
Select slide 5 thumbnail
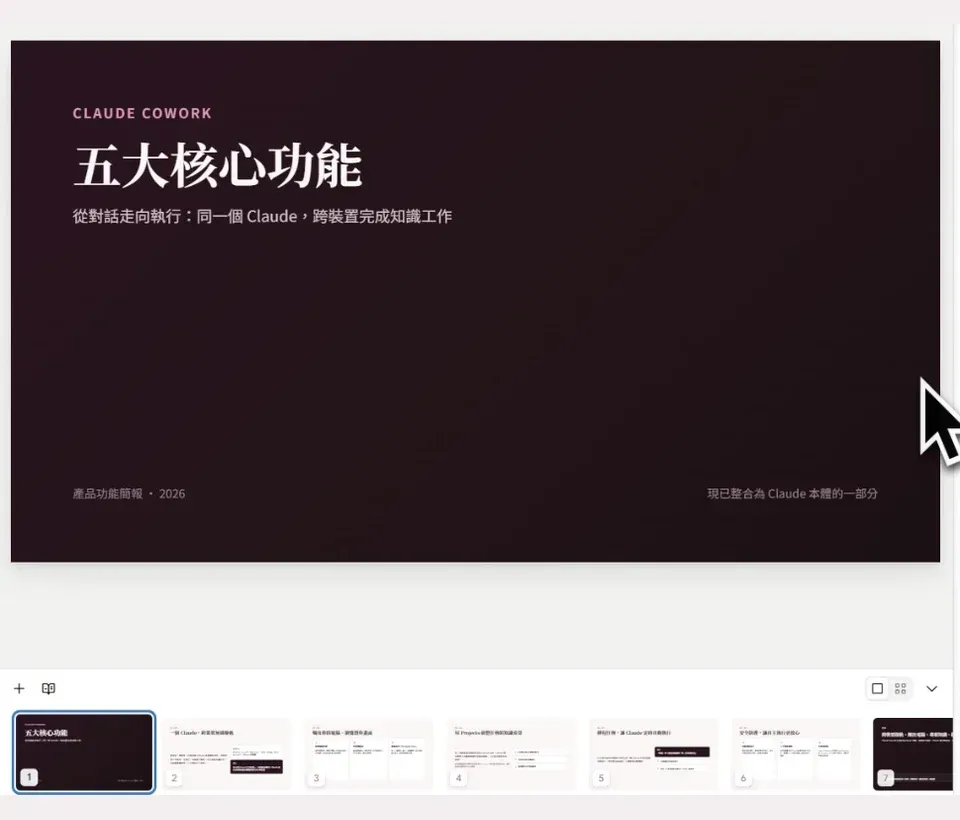tap(653, 754)
